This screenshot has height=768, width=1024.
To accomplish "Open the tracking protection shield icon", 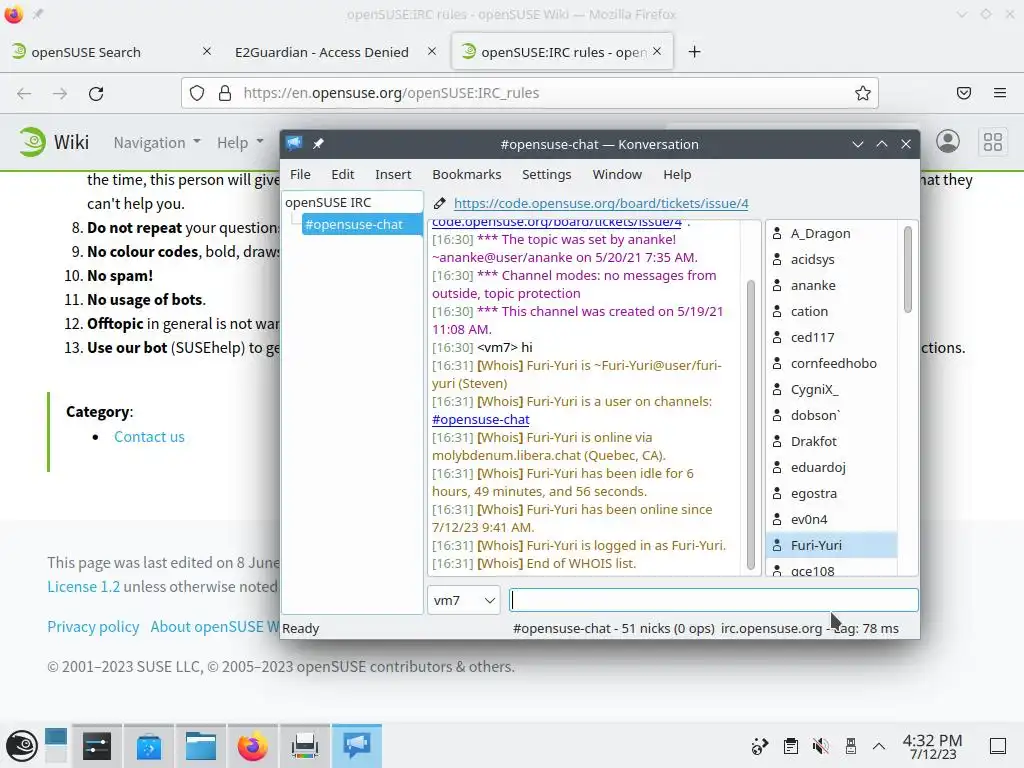I will click(197, 93).
